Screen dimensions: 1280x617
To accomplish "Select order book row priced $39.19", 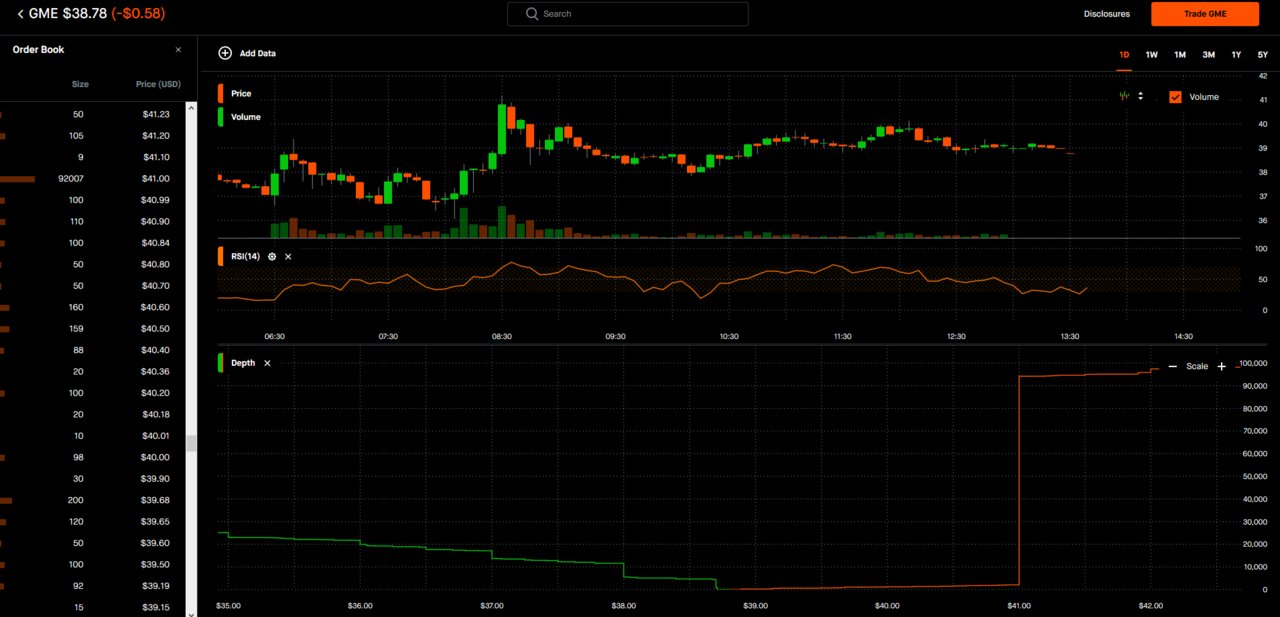I will point(93,587).
